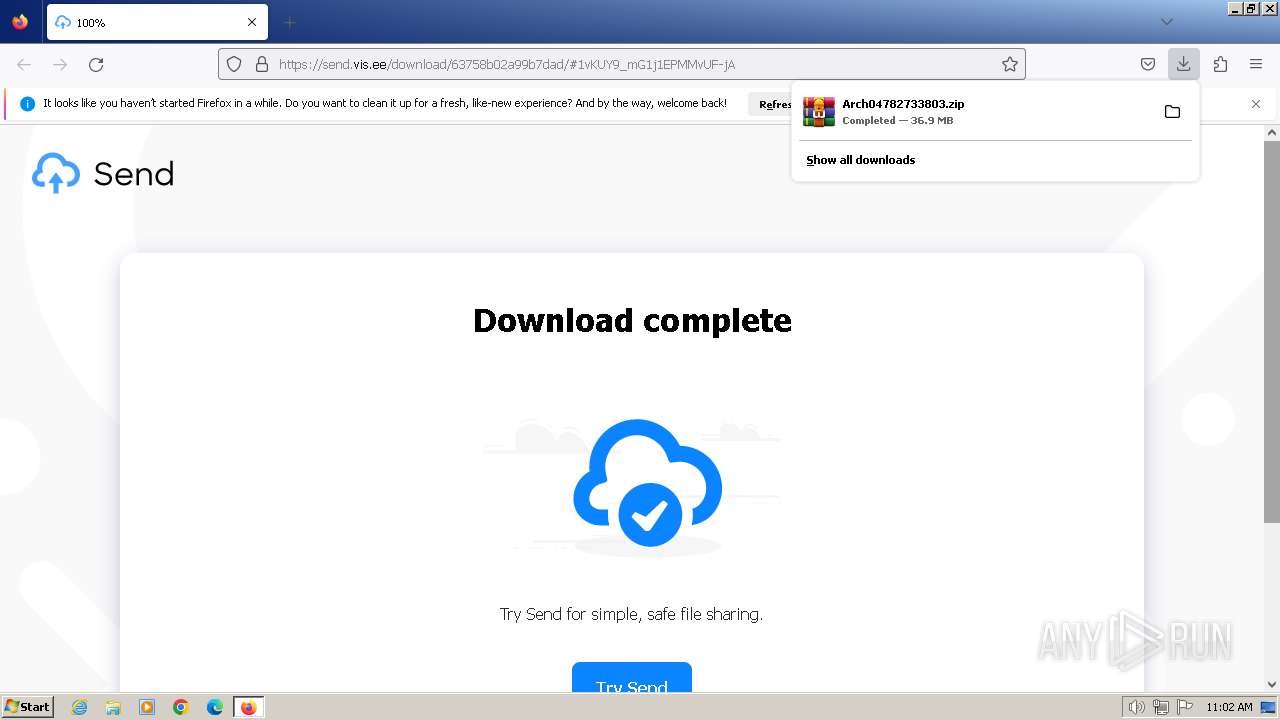Open the Firefox hamburger application menu

tap(1256, 64)
